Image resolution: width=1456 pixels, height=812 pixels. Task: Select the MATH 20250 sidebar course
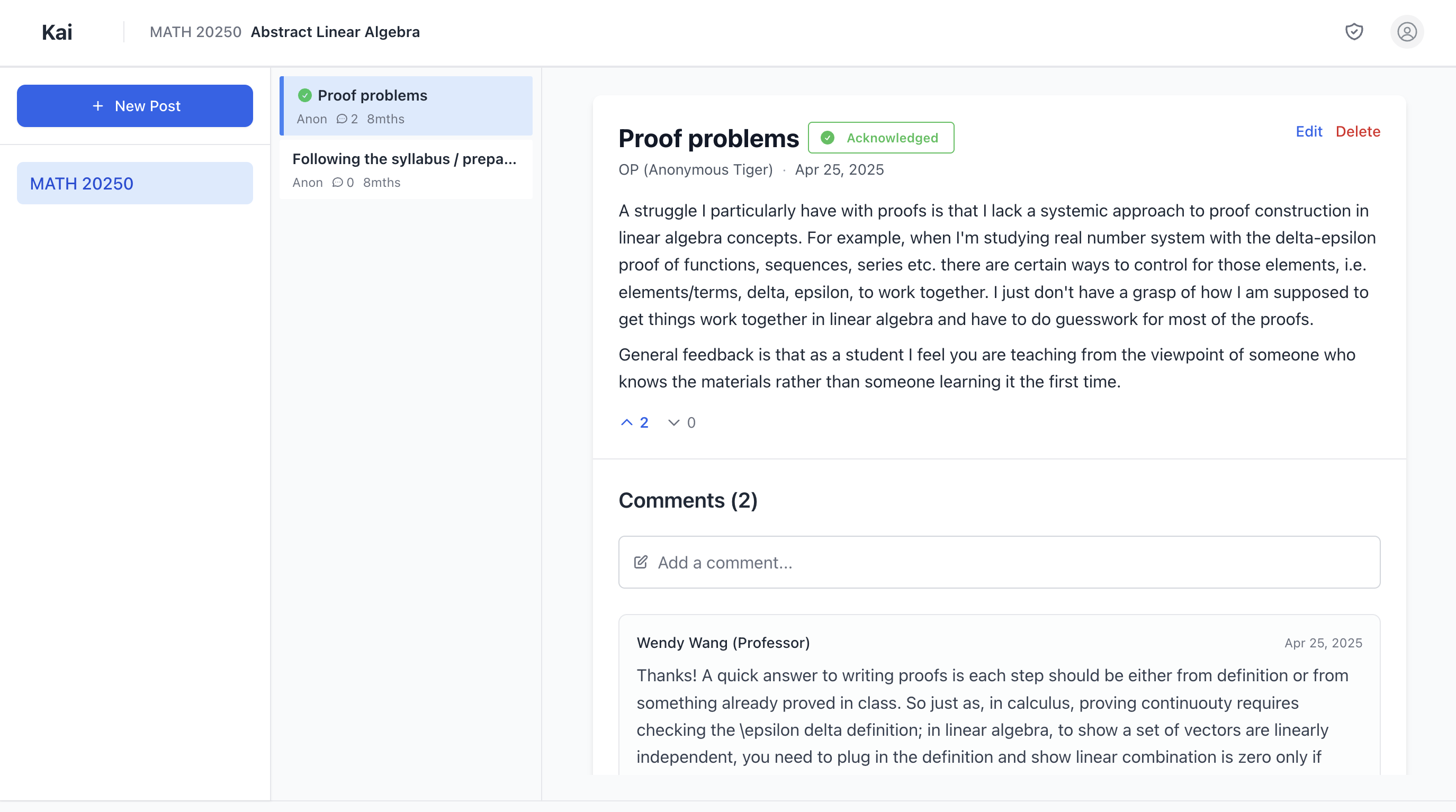[x=134, y=183]
